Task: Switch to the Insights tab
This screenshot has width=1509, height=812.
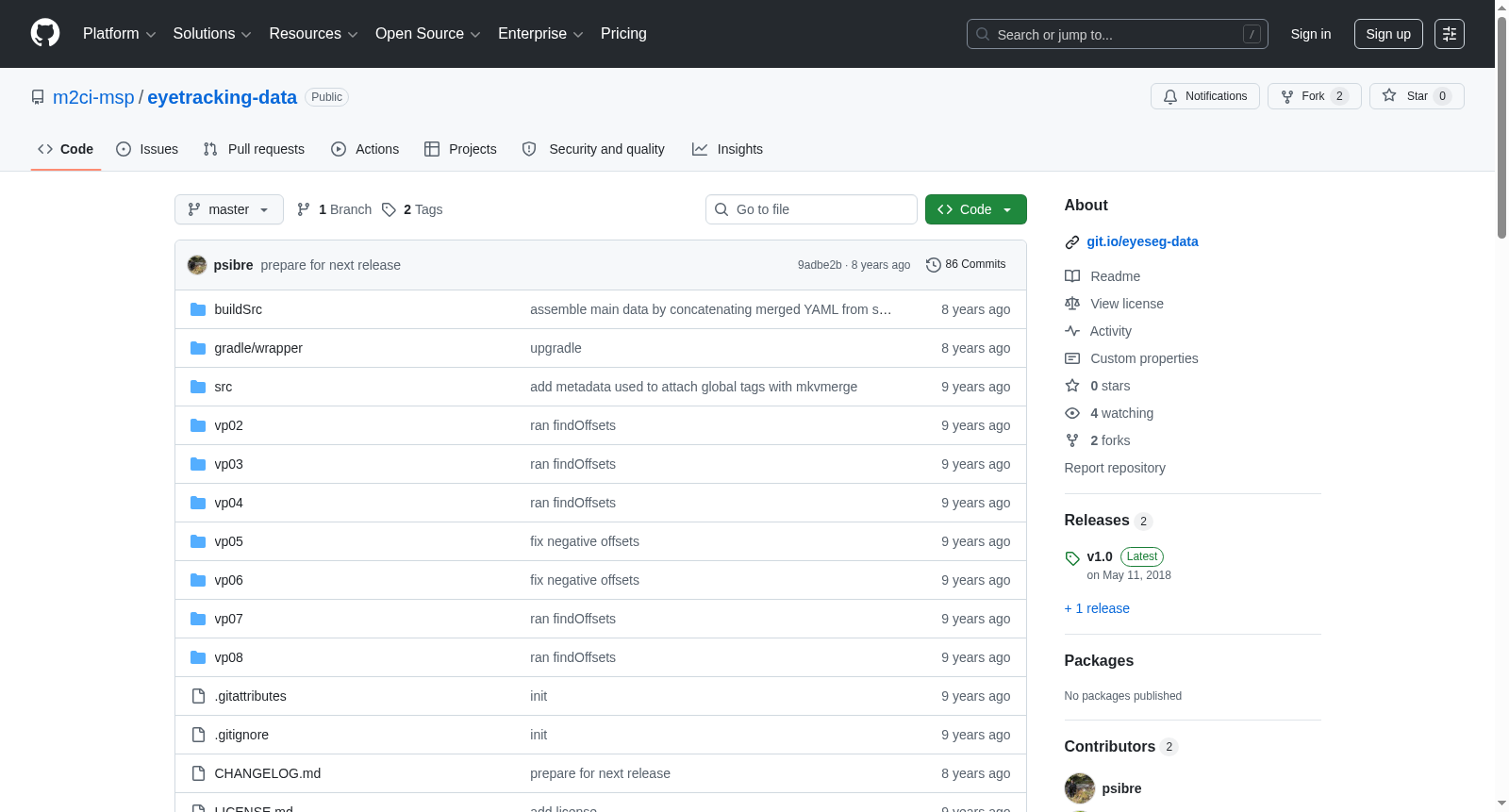Action: click(727, 149)
